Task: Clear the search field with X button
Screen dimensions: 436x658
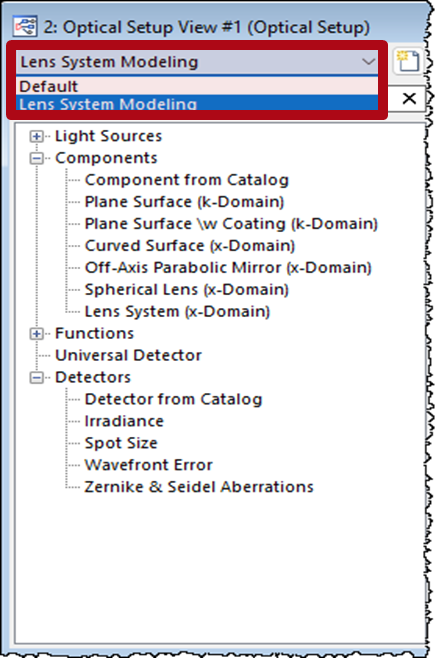Action: [409, 99]
